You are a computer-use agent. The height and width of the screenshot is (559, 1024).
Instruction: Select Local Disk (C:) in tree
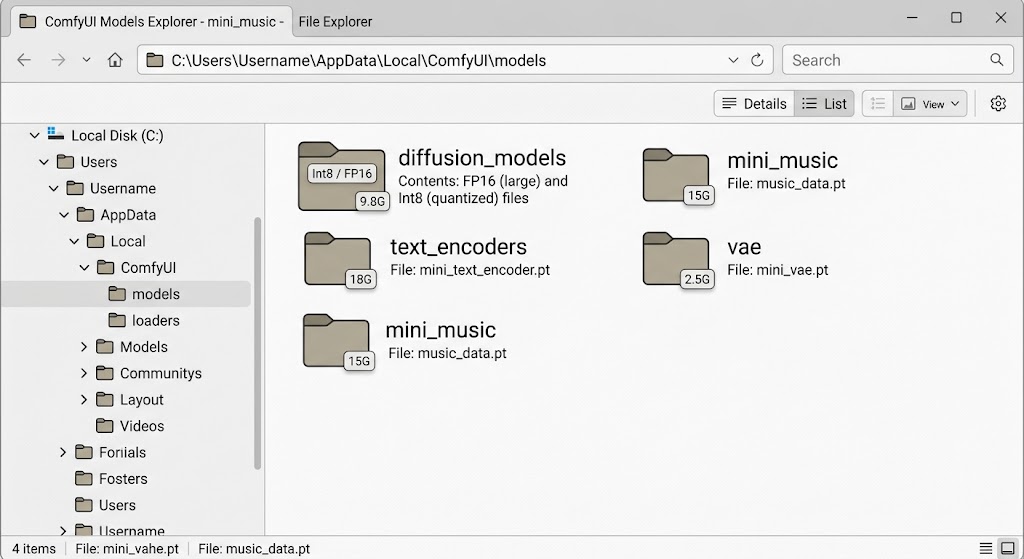[x=117, y=136]
